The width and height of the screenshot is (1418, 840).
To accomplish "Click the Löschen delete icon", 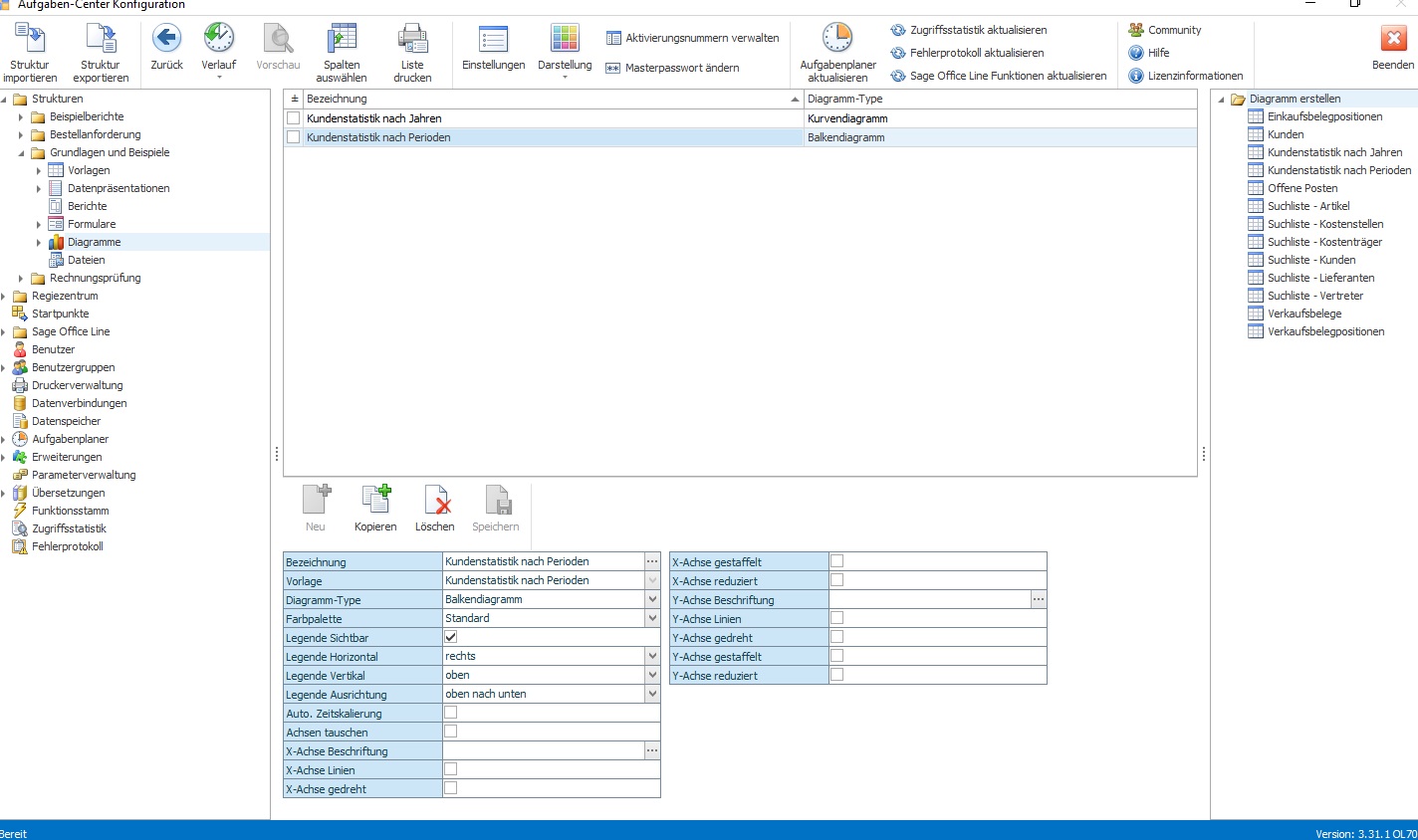I will click(x=436, y=500).
